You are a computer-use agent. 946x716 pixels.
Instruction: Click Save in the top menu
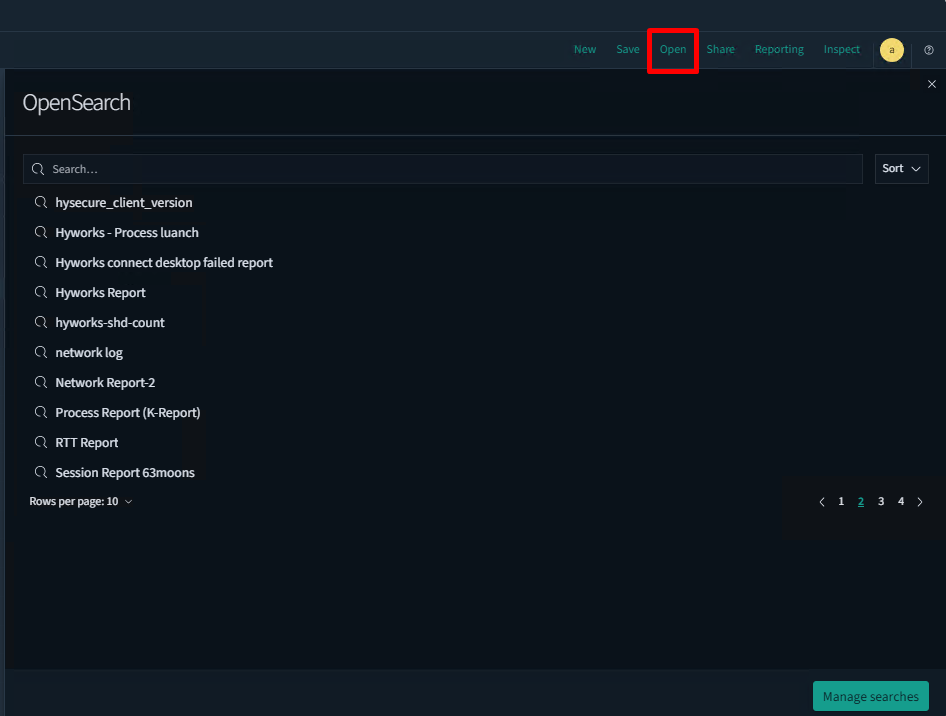coord(628,50)
